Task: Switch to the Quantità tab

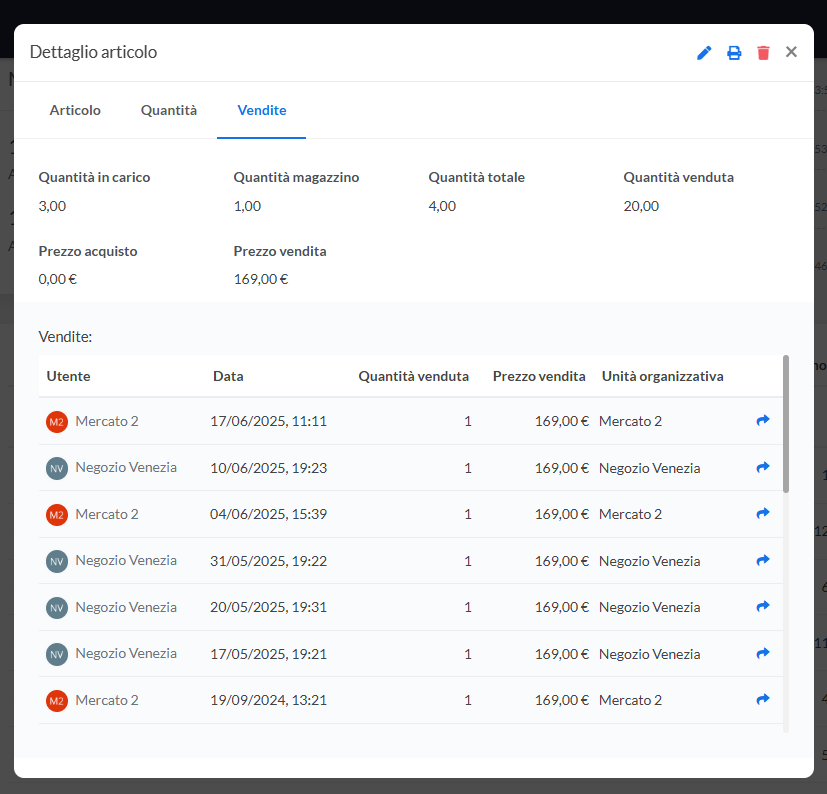Action: pyautogui.click(x=169, y=110)
